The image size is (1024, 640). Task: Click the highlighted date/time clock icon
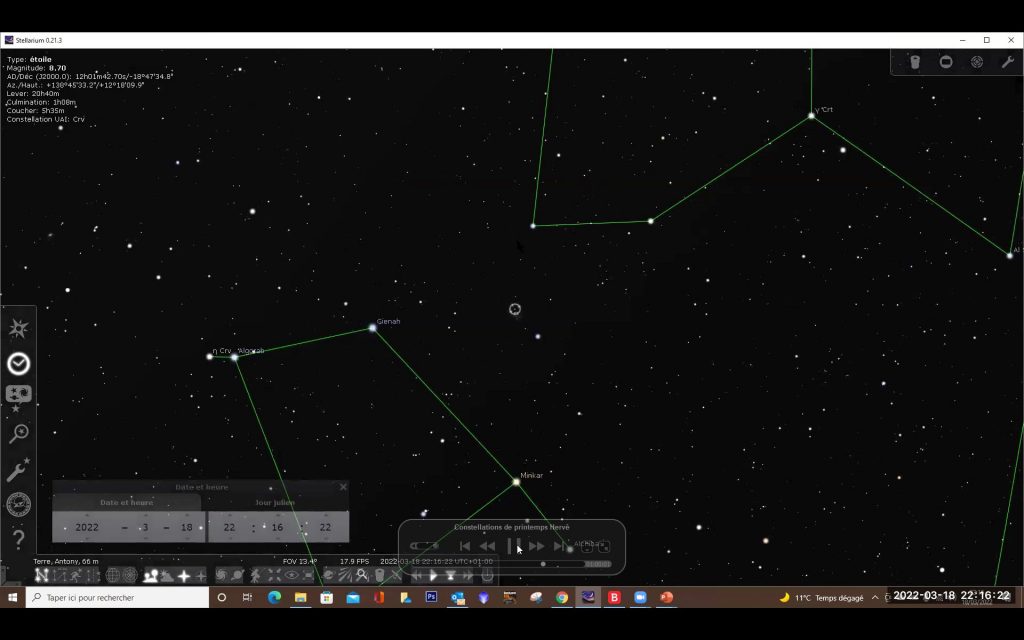point(18,364)
